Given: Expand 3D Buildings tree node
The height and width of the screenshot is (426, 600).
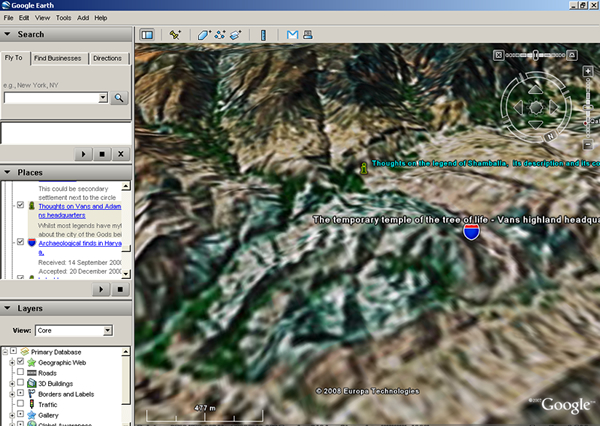Looking at the screenshot, I should pyautogui.click(x=12, y=383).
